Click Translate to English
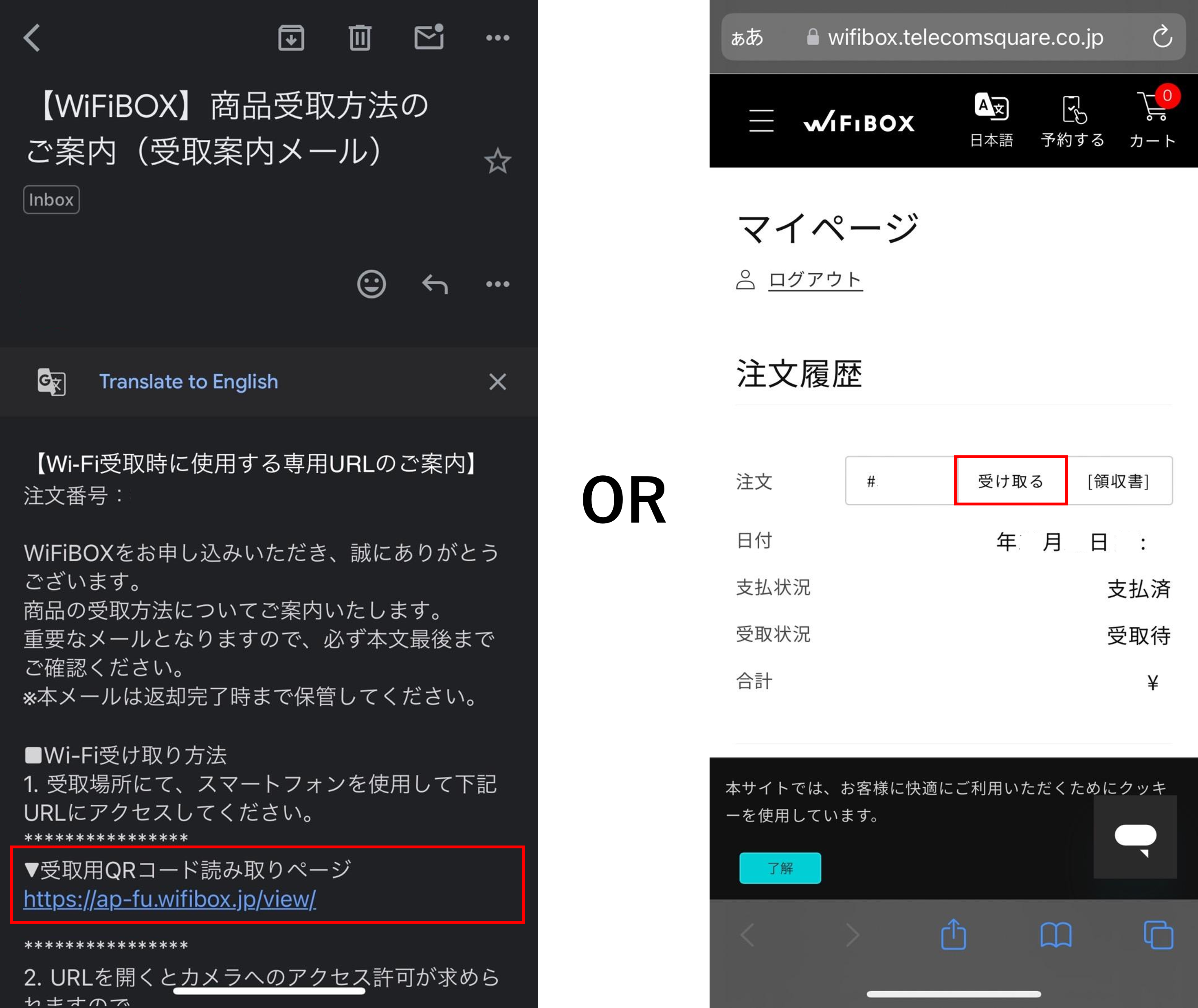 189,382
